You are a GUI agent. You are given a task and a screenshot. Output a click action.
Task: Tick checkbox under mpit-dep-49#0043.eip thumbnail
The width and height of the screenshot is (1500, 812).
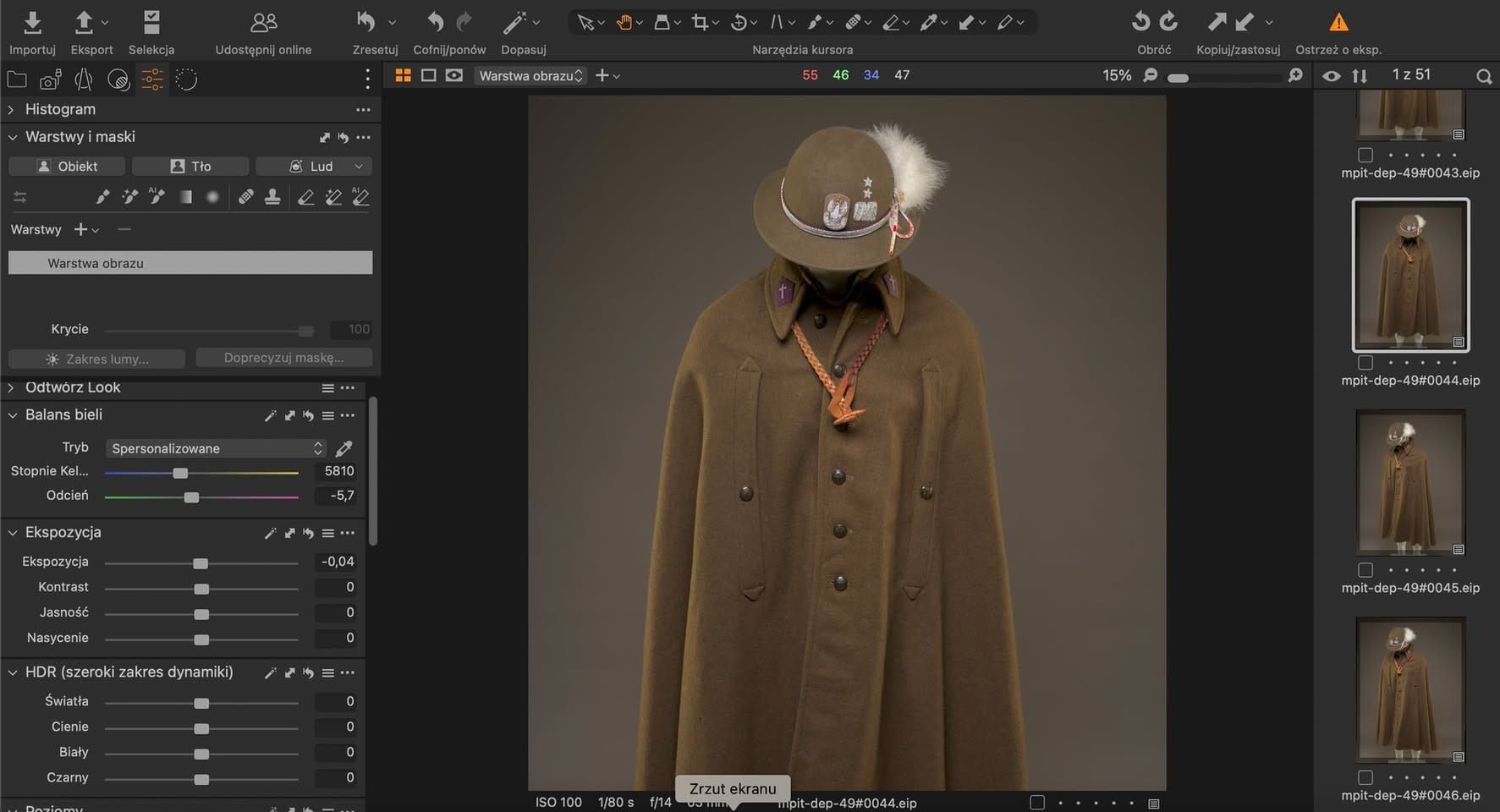click(1365, 155)
